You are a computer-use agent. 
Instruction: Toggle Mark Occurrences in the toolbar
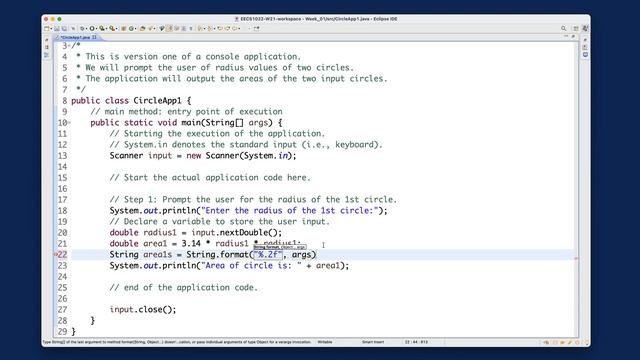169,29
